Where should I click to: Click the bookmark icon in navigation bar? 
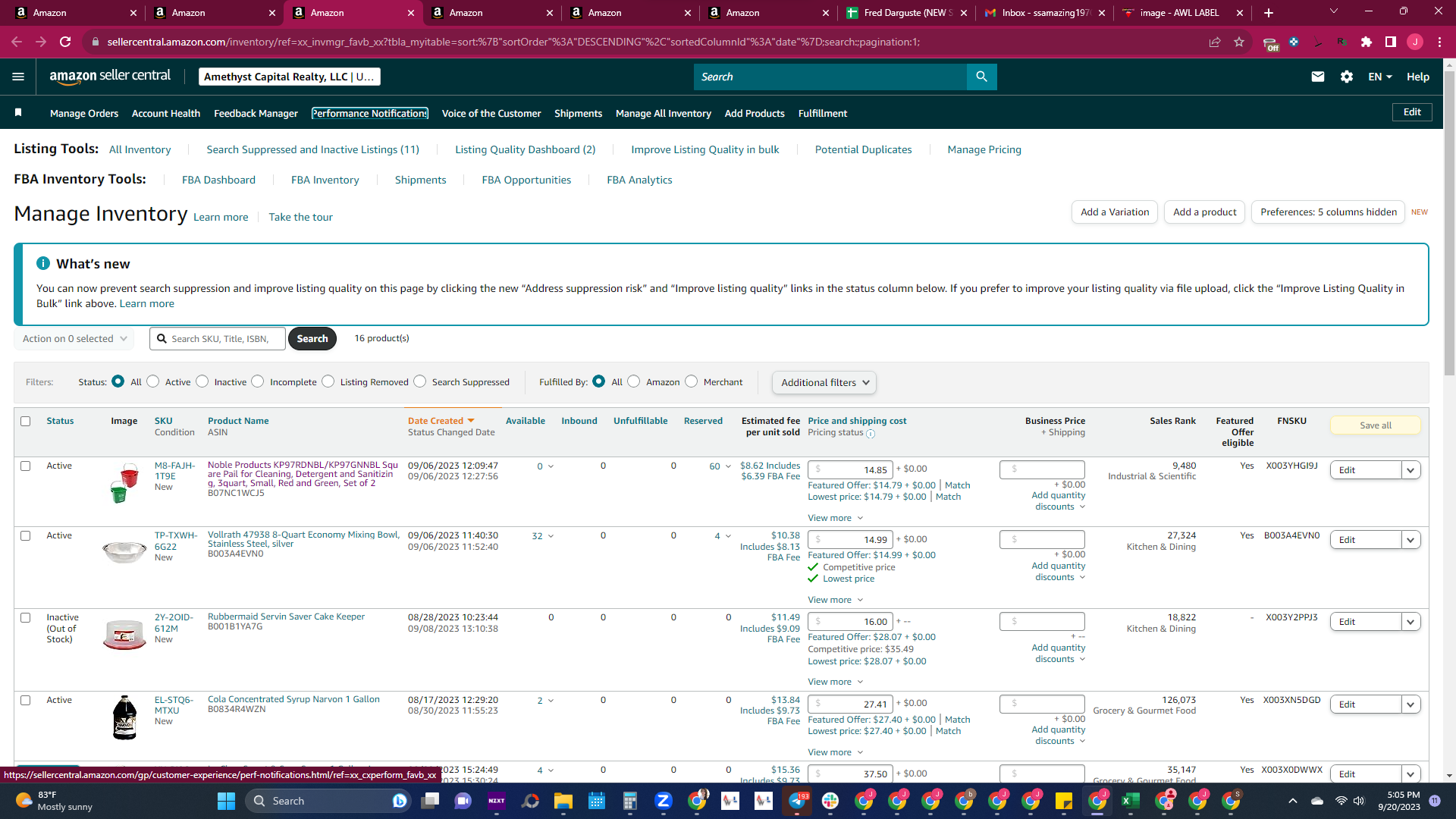(x=18, y=113)
